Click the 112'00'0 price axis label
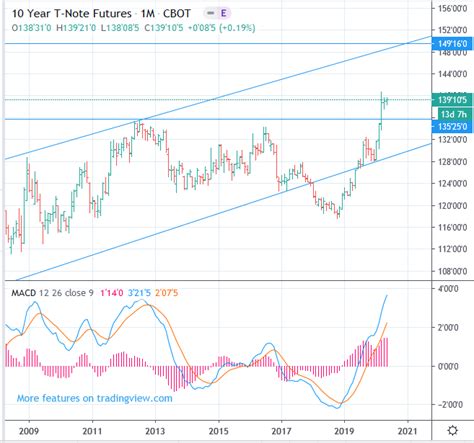This screenshot has height=443, width=474. point(452,249)
